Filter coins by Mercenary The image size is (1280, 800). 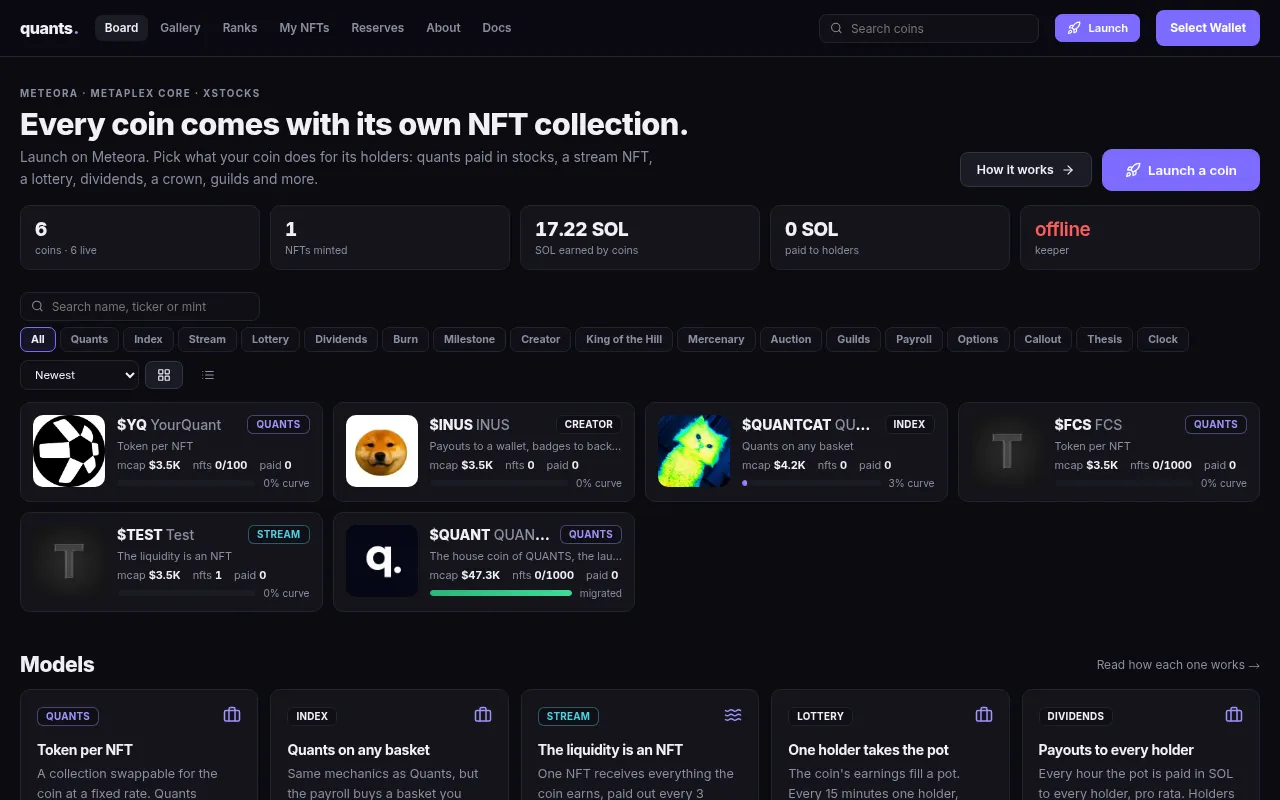[x=716, y=339]
